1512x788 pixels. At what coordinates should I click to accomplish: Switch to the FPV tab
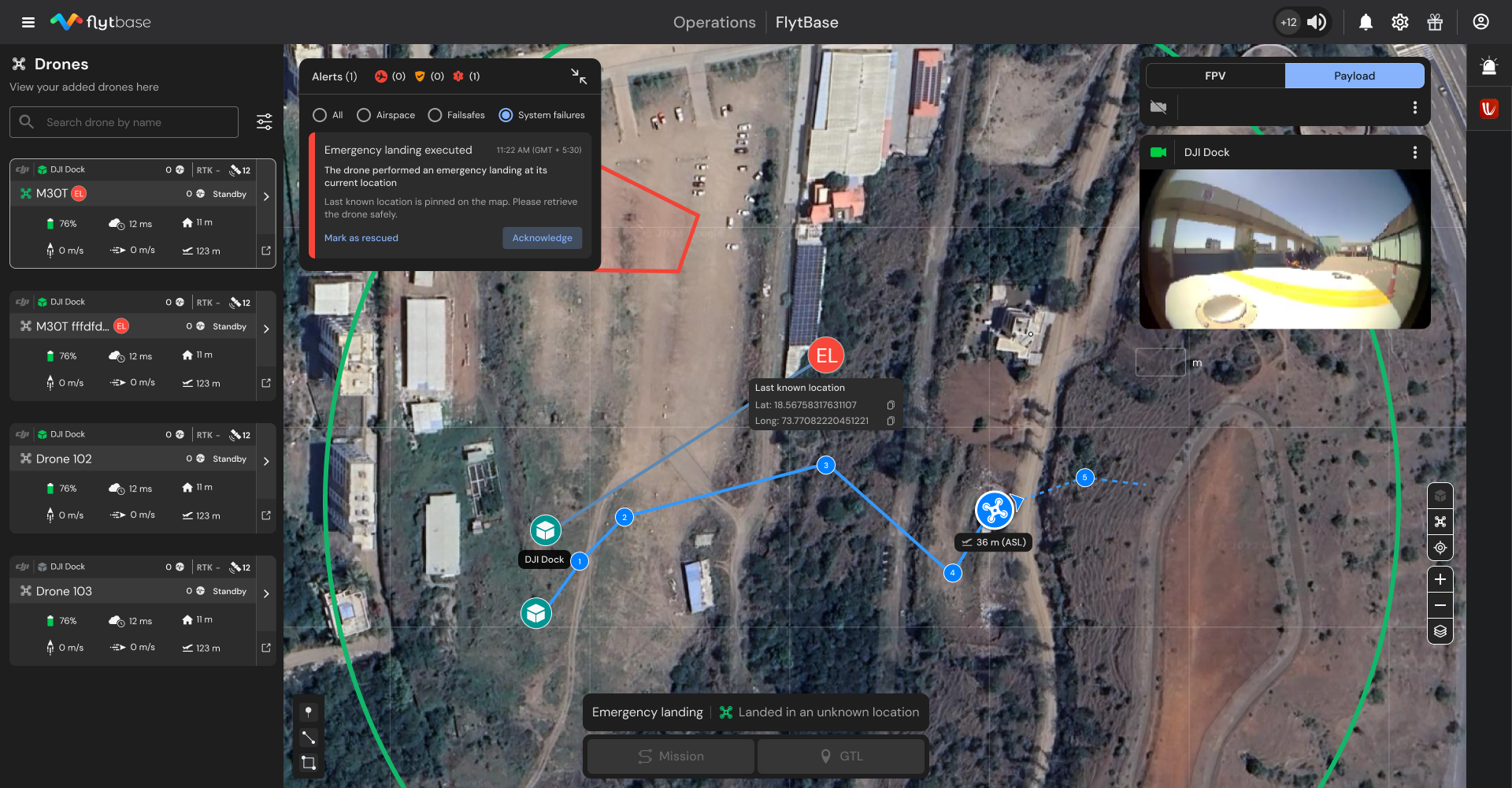pyautogui.click(x=1215, y=76)
